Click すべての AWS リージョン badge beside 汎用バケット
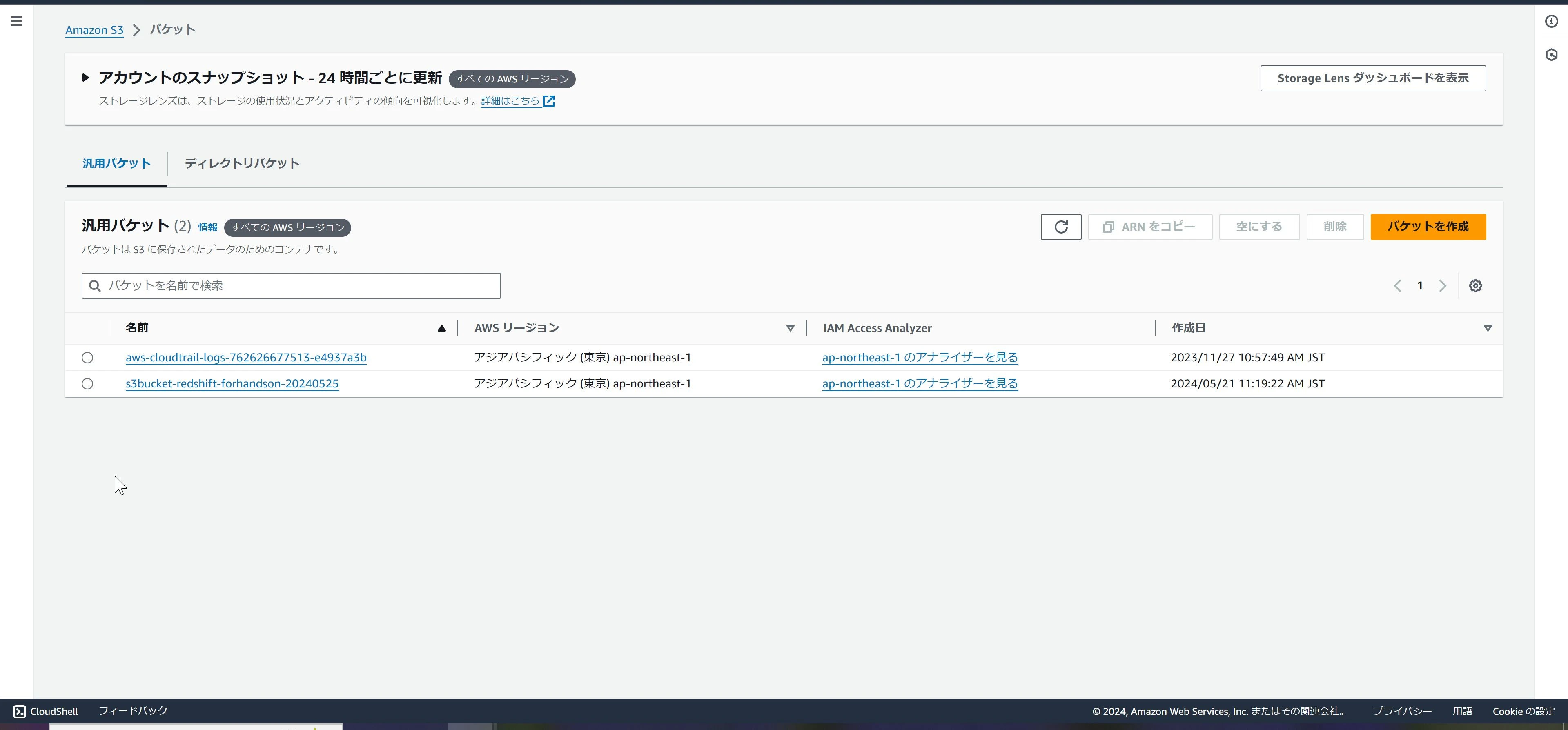Viewport: 1568px width, 730px height. click(x=287, y=228)
